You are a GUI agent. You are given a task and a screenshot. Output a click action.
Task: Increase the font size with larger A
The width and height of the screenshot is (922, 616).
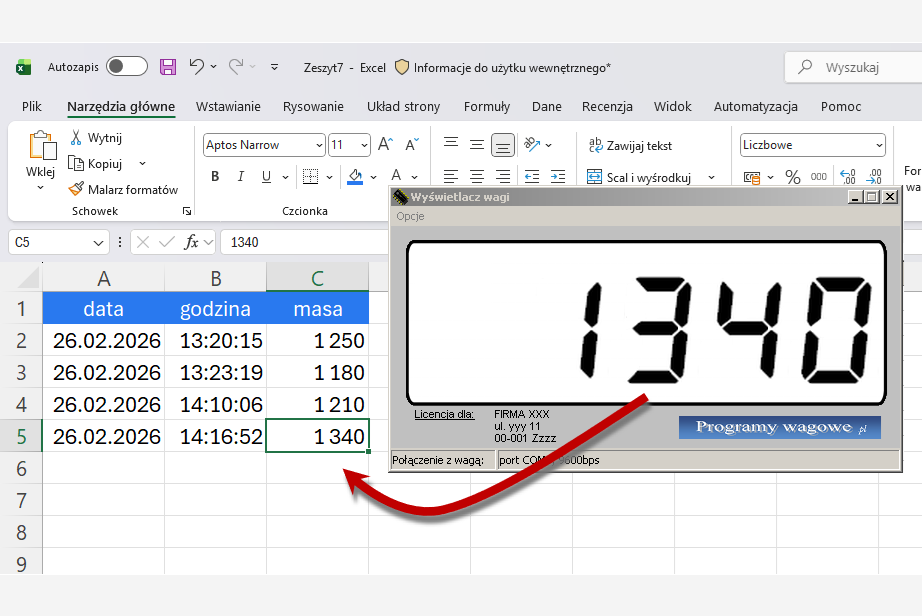(387, 145)
